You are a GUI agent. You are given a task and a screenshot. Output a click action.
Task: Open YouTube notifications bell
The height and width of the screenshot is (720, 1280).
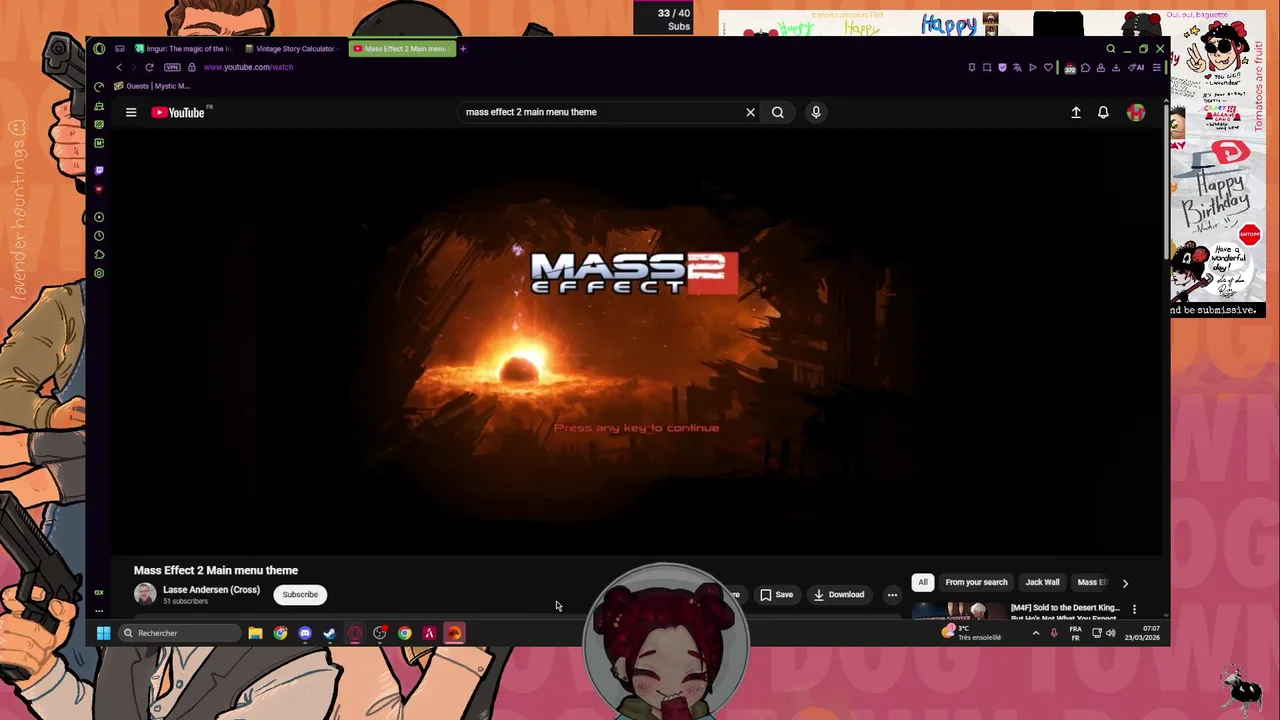[1103, 112]
